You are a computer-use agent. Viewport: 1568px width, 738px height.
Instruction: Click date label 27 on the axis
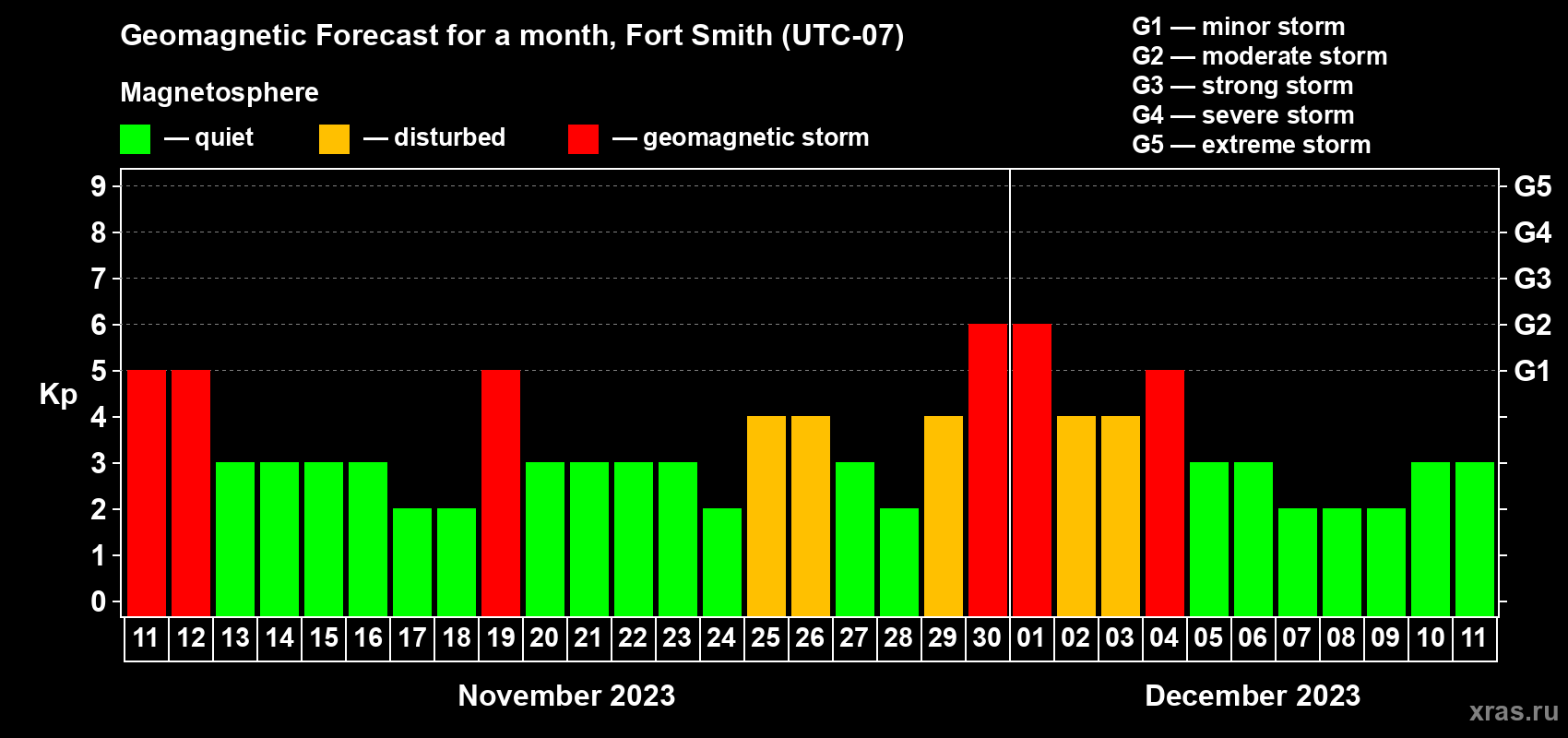[x=854, y=638]
